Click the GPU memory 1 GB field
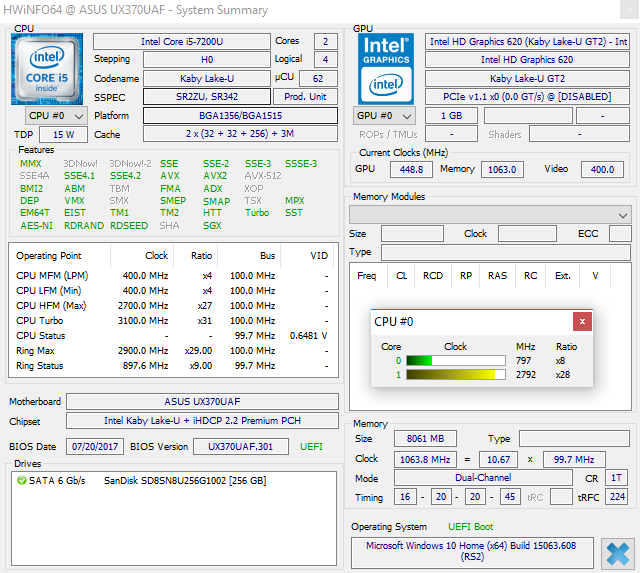Viewport: 640px width, 573px height. pyautogui.click(x=451, y=116)
